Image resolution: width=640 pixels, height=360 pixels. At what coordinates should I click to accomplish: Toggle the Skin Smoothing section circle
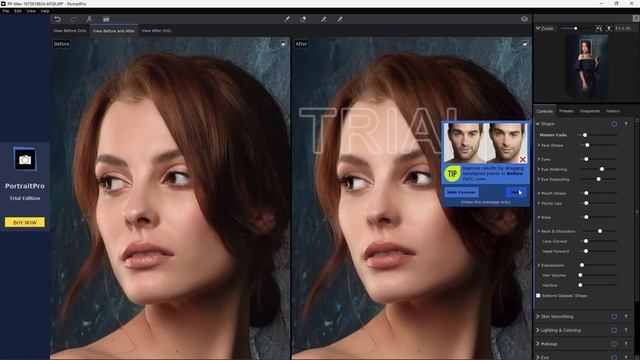614,316
